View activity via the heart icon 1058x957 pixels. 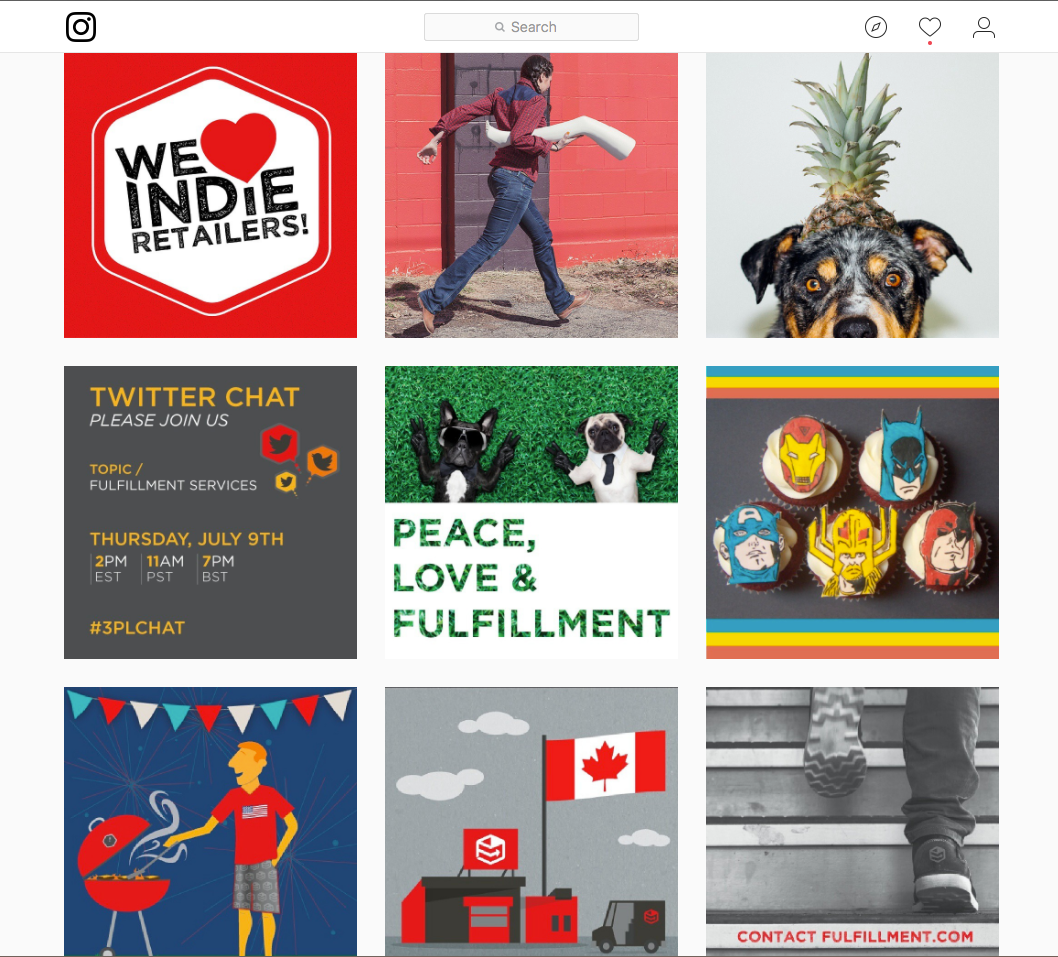tap(930, 27)
